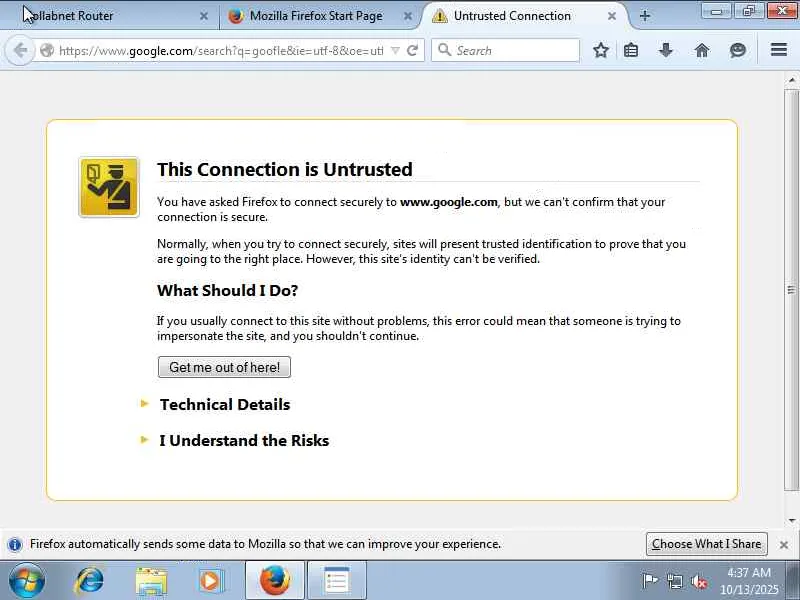This screenshot has height=600, width=800.
Task: Click the Action Center flag icon
Action: 649,581
